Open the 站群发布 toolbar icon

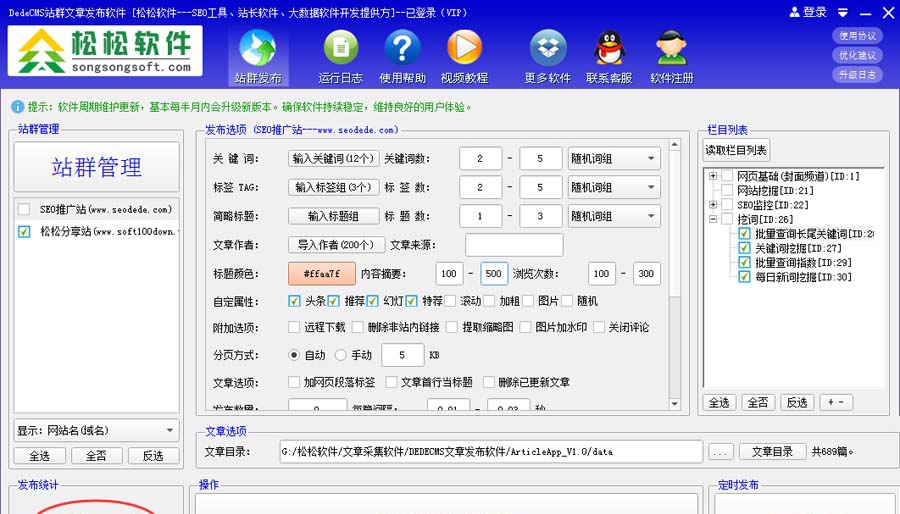(x=258, y=56)
